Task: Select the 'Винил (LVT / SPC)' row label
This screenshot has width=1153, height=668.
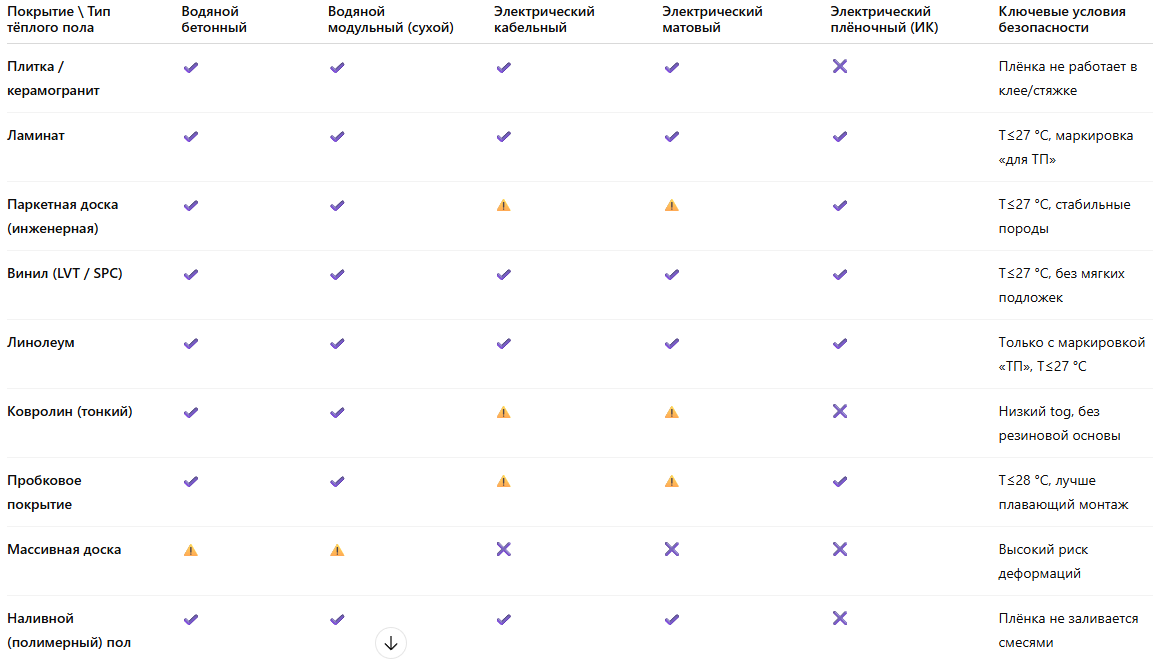Action: pos(64,273)
